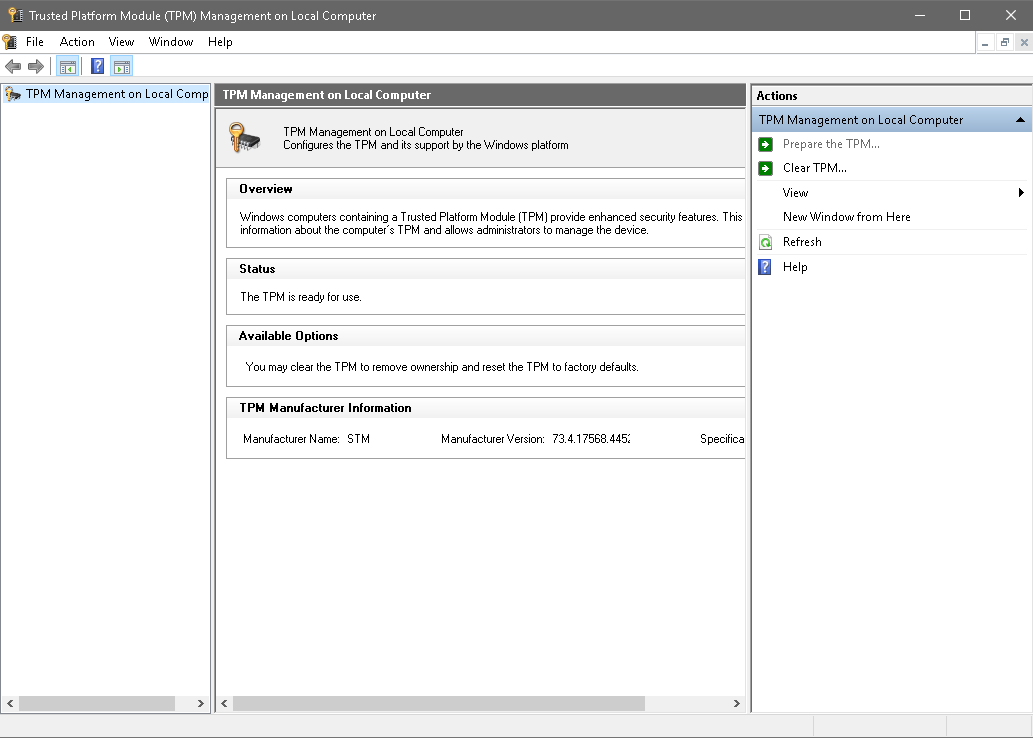The width and height of the screenshot is (1033, 738).
Task: Click the 'Manufacturer Version:' label
Action: [493, 439]
